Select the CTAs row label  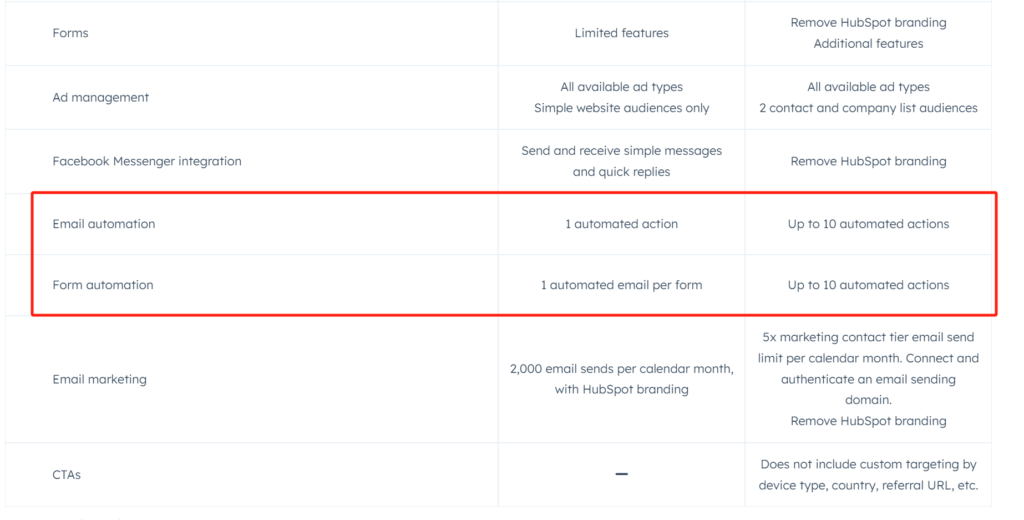67,475
